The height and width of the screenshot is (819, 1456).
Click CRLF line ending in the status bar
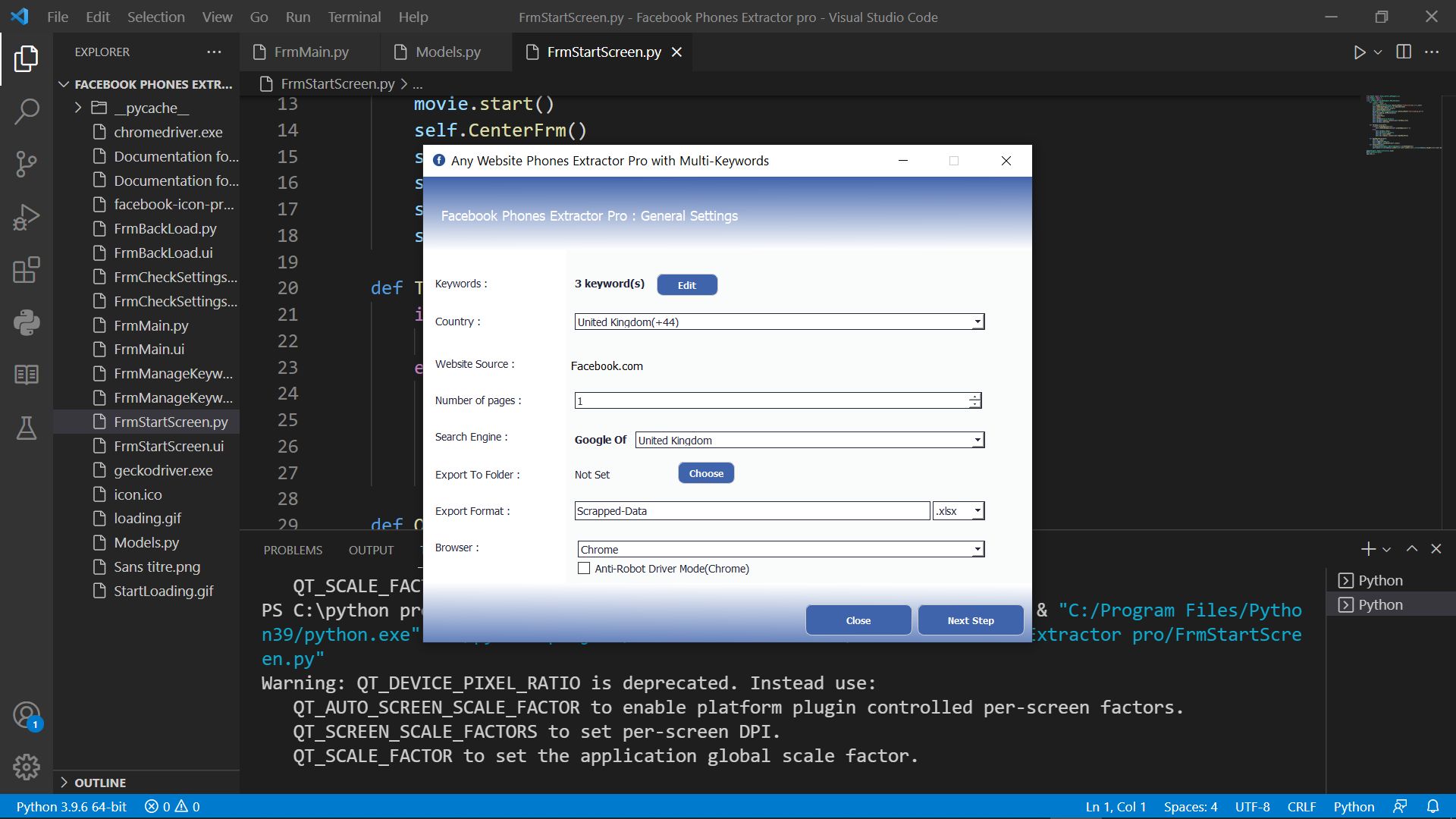coord(1301,807)
